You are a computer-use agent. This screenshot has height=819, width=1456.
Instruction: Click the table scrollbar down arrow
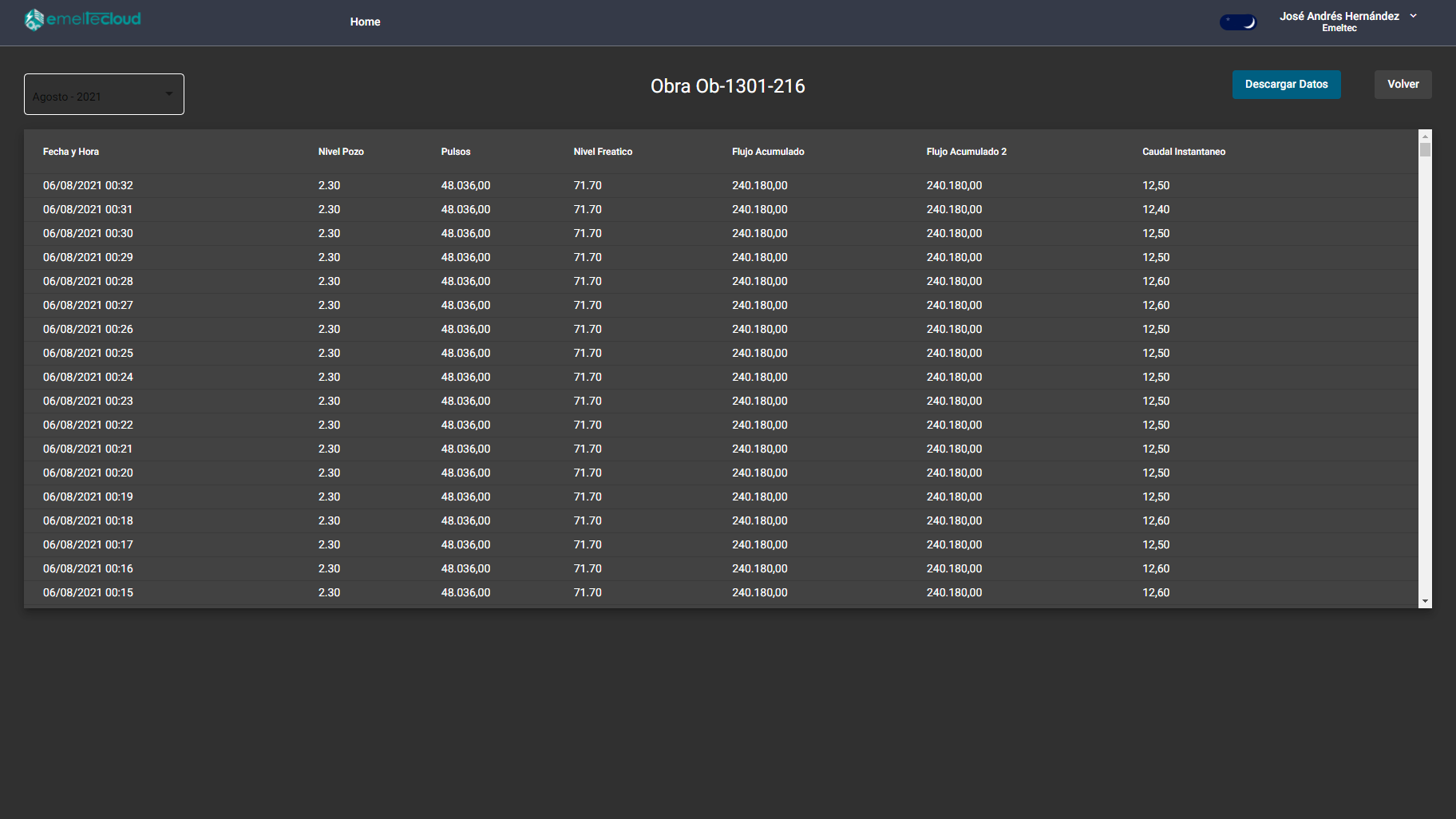[x=1425, y=601]
